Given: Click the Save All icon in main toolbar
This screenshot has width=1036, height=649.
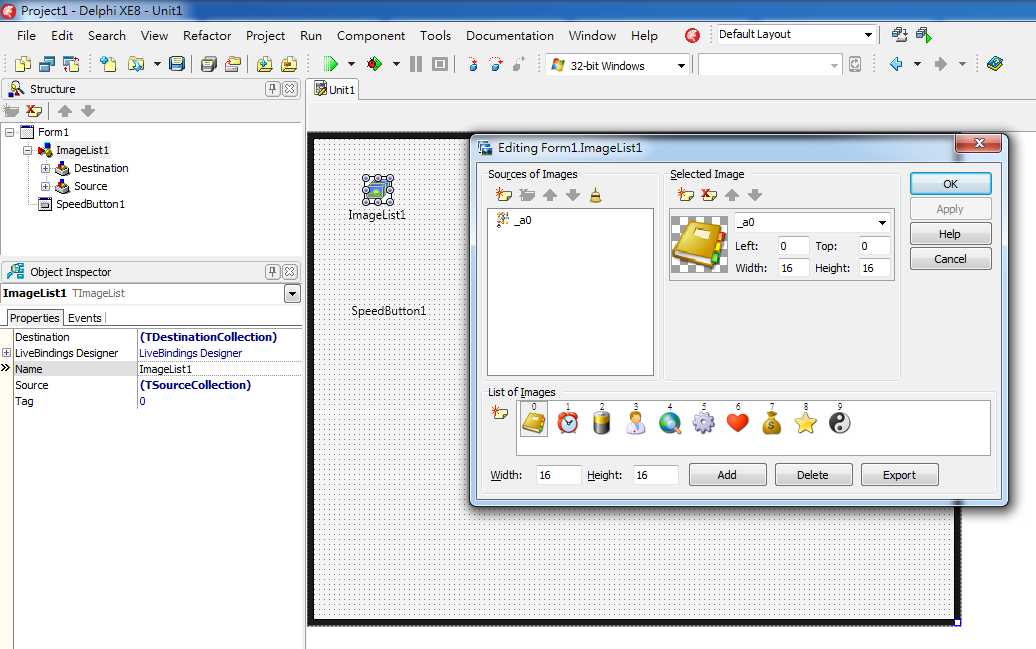Looking at the screenshot, I should (x=208, y=64).
